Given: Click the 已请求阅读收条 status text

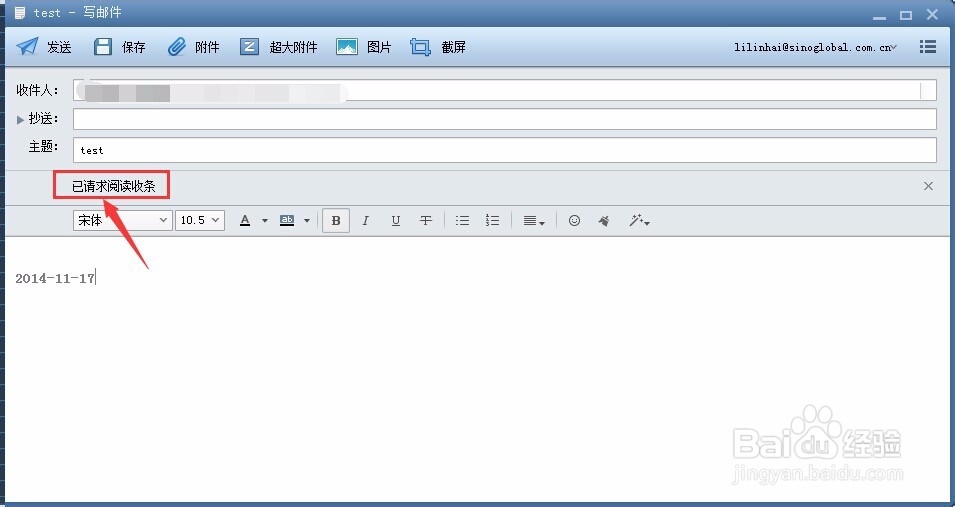Looking at the screenshot, I should tap(113, 186).
